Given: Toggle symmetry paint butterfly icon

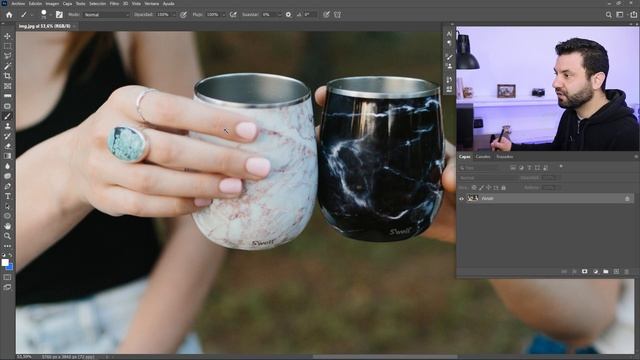Looking at the screenshot, I should (338, 15).
